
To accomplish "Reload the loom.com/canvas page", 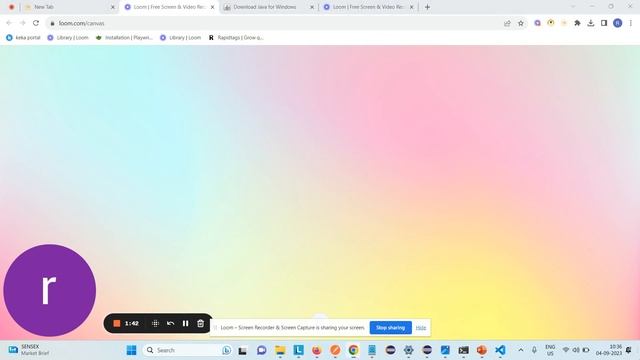I will pos(36,23).
